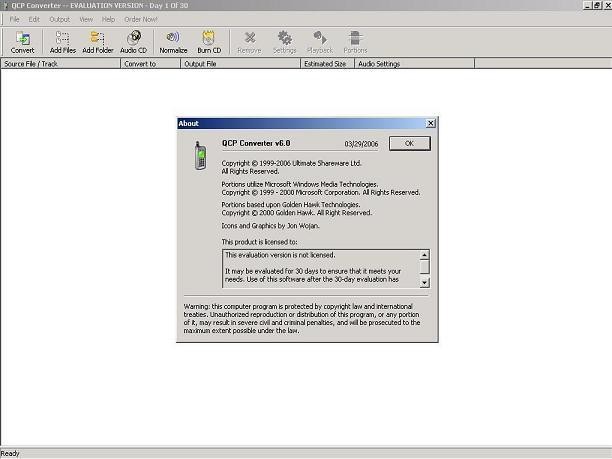Sort by Estimated Size column header

[x=328, y=64]
